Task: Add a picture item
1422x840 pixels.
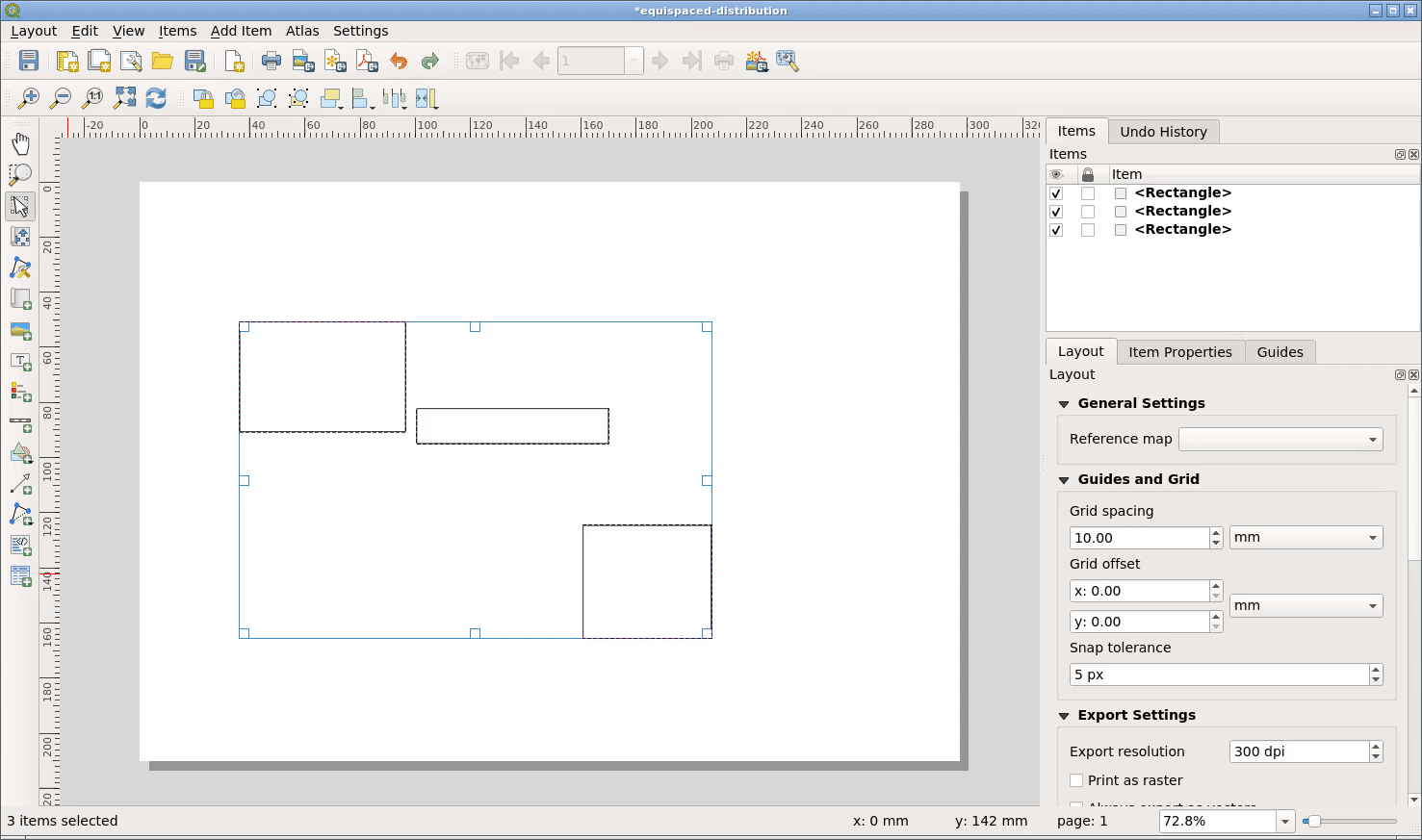Action: 20,330
